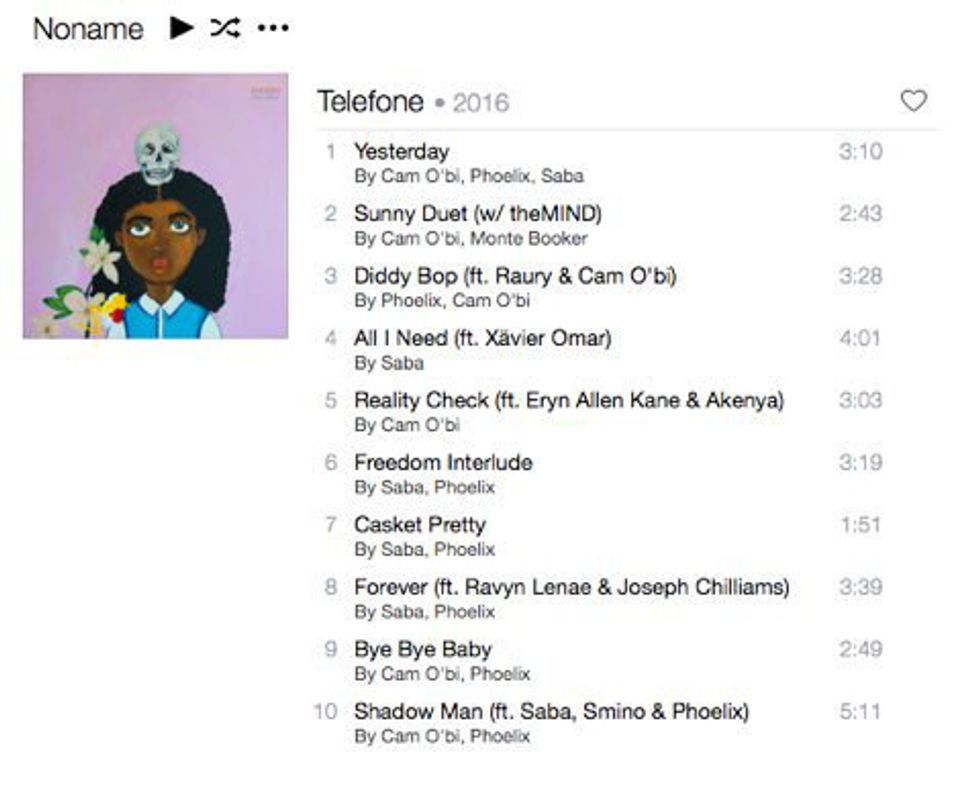Click the 5:11 duration of Shadow Man
The height and width of the screenshot is (804, 980).
[860, 711]
